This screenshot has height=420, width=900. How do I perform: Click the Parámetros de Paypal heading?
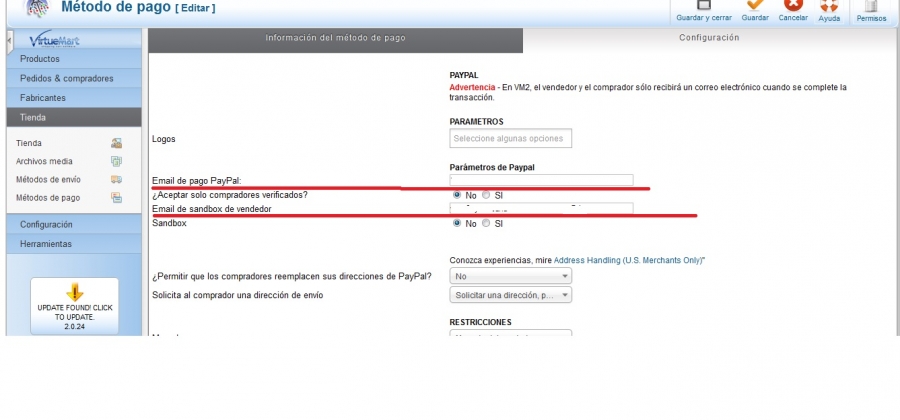click(492, 168)
